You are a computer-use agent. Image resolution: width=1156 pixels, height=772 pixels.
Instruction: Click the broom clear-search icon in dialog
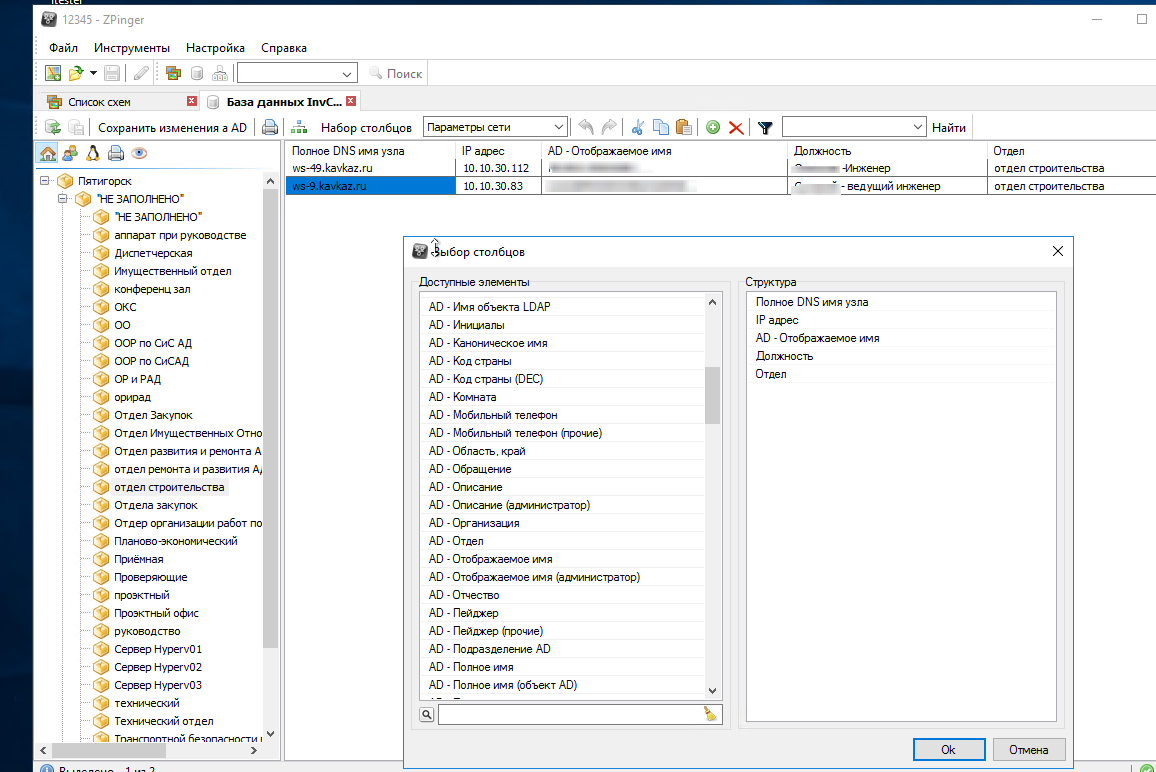(711, 714)
